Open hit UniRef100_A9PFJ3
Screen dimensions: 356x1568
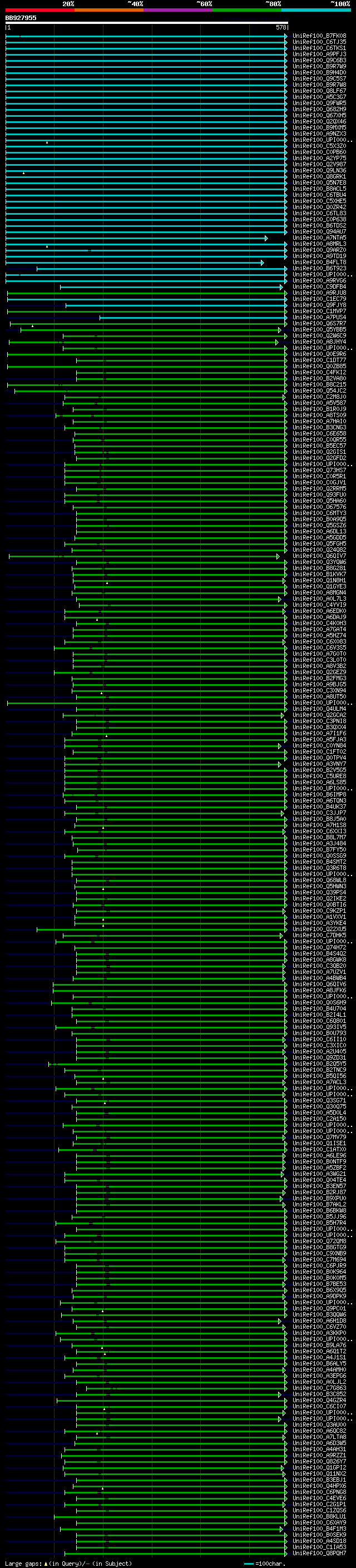point(319,54)
